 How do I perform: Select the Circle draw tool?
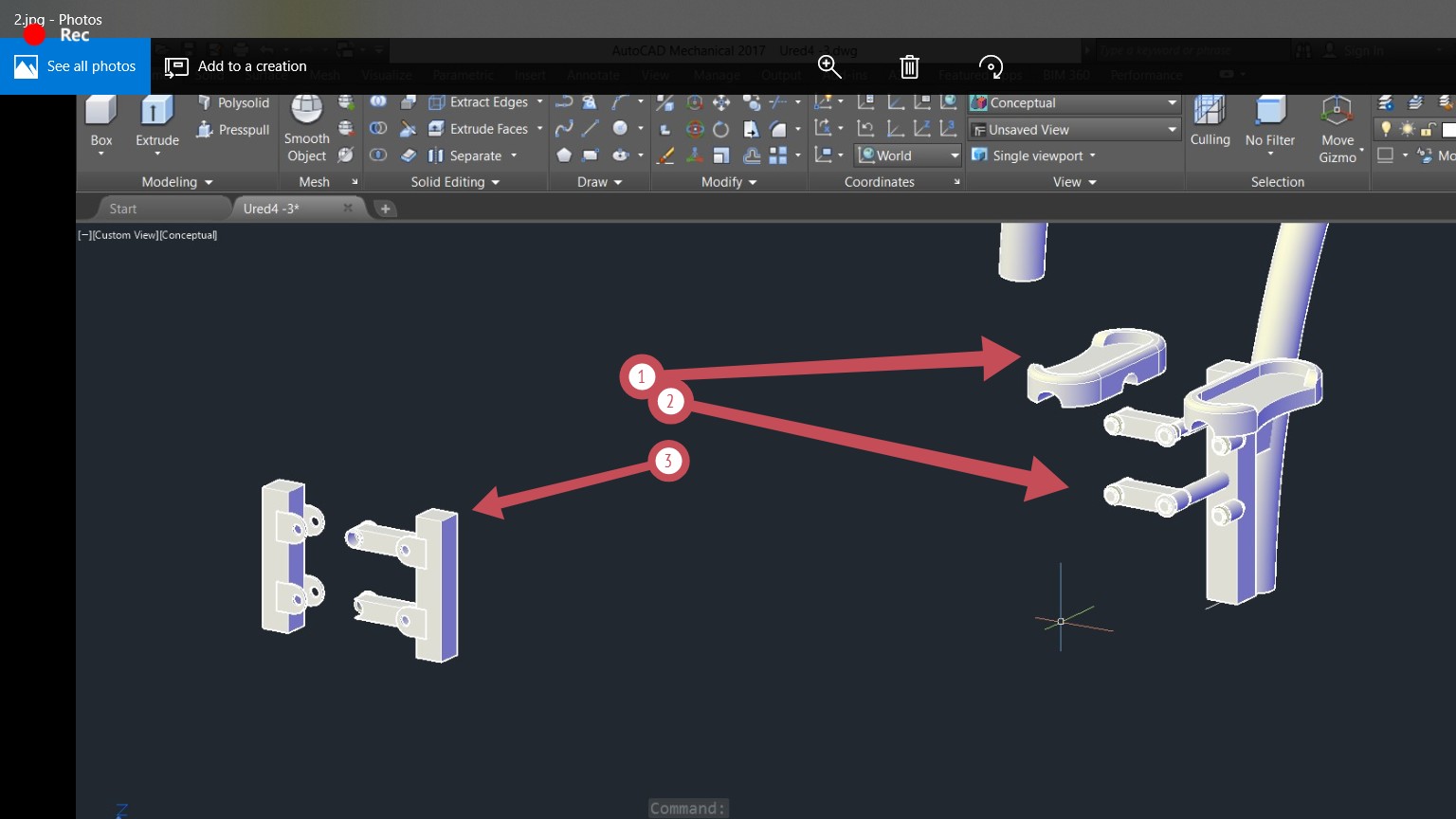620,128
